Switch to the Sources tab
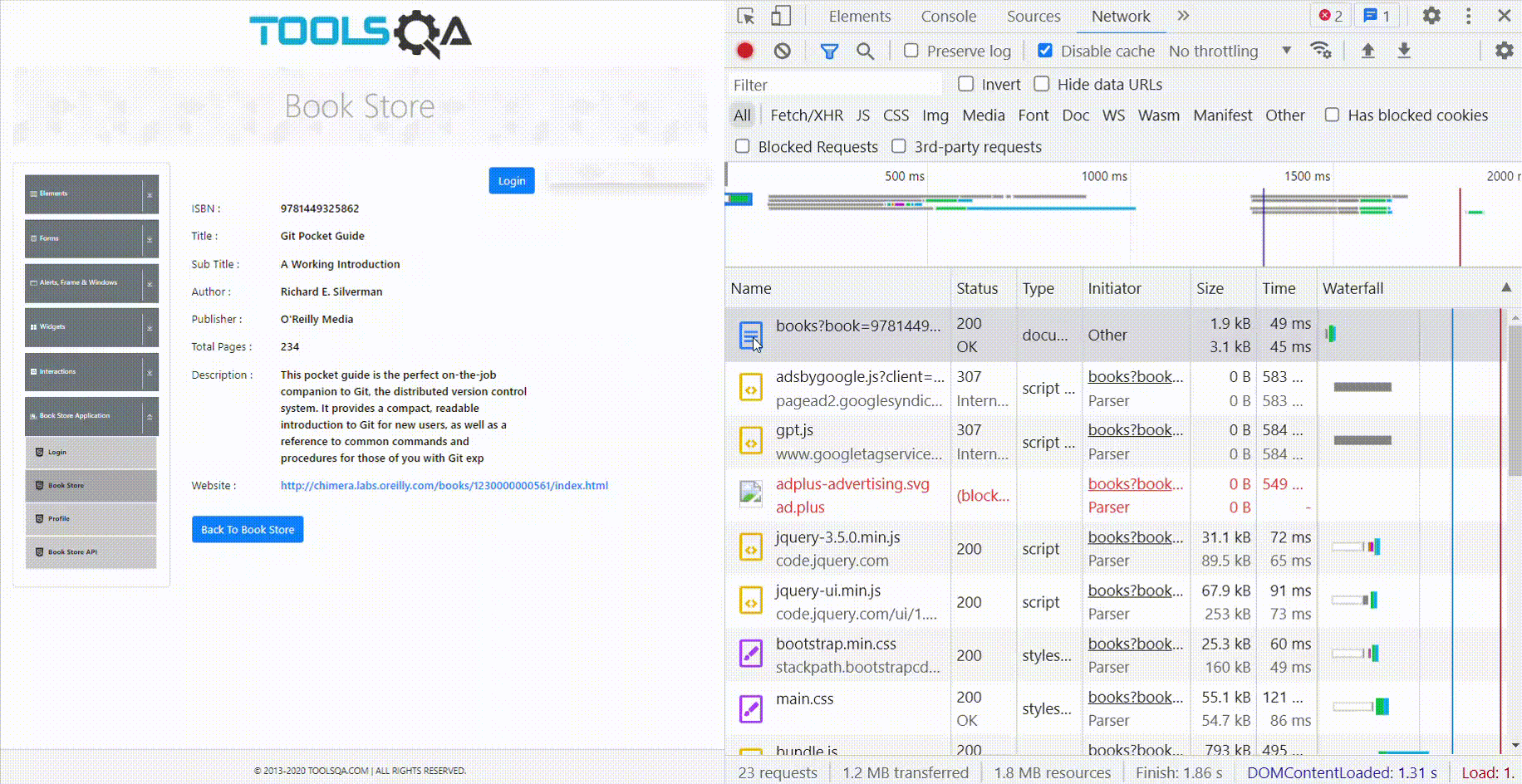This screenshot has height=784, width=1522. click(x=1033, y=16)
